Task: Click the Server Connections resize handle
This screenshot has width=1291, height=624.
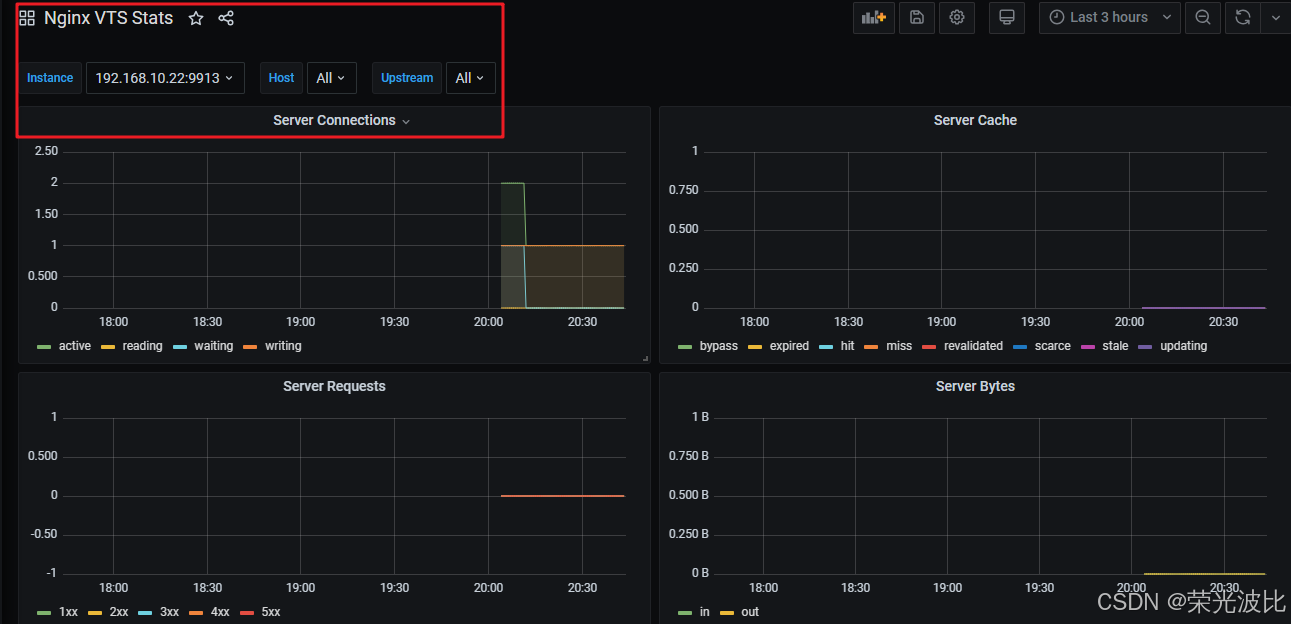Action: (x=645, y=358)
